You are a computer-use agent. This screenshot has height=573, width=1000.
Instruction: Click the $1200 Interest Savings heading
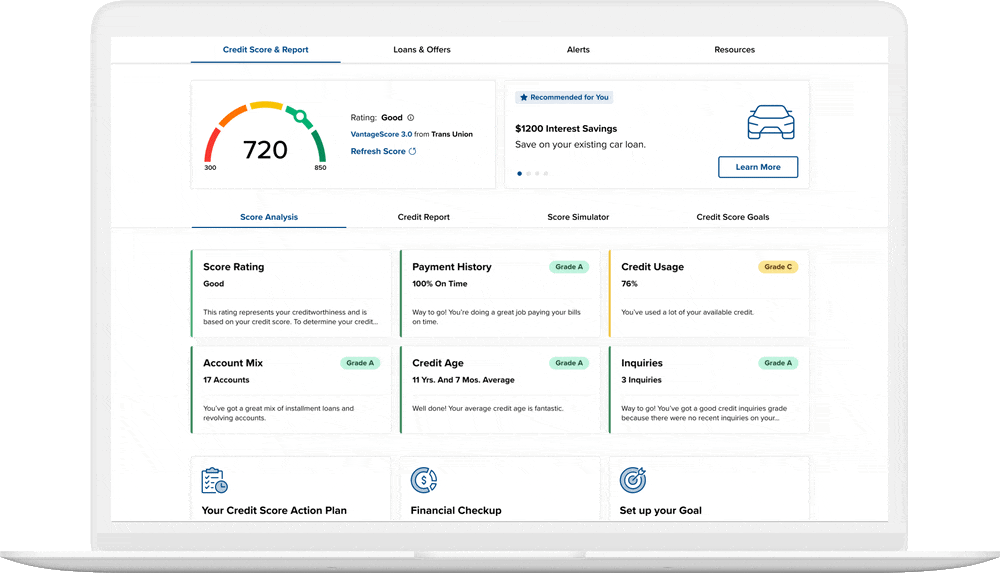pyautogui.click(x=566, y=128)
